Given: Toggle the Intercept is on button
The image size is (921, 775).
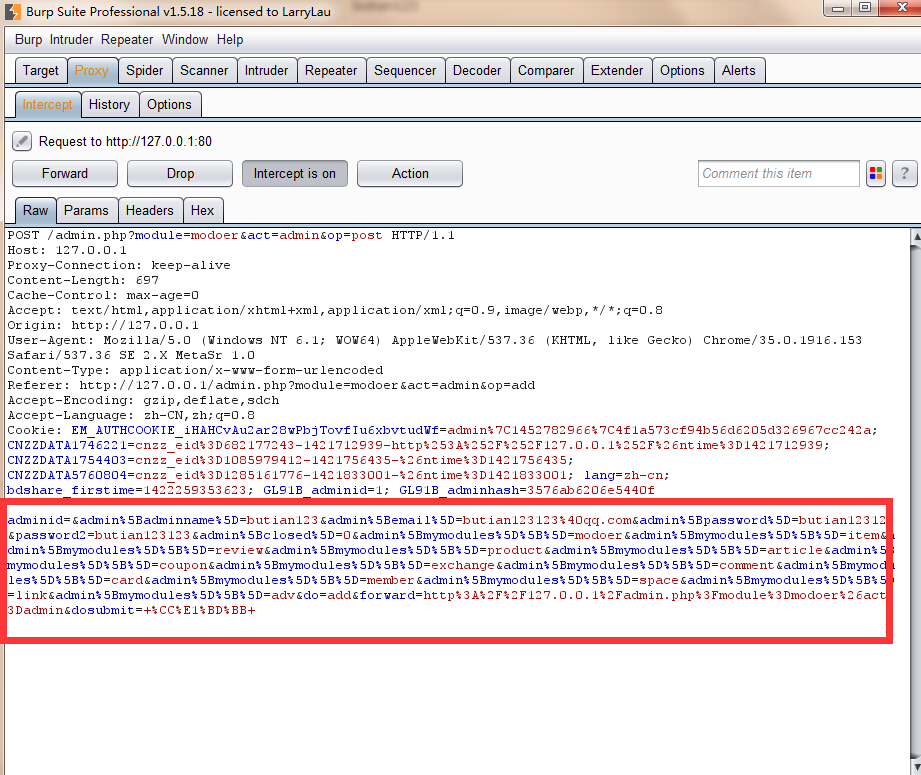Looking at the screenshot, I should click(295, 174).
